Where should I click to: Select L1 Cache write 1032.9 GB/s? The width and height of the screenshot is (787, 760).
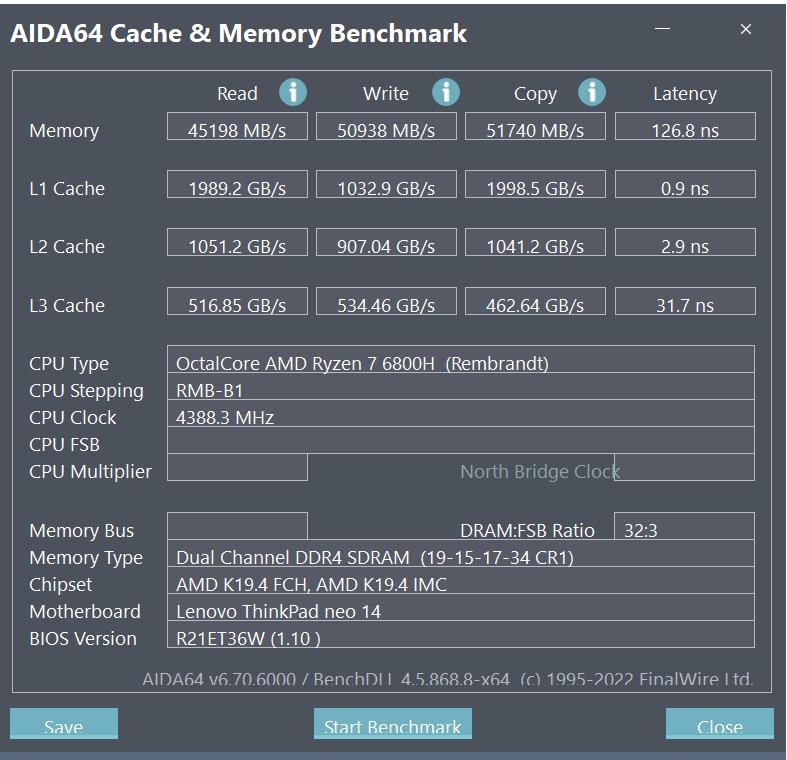386,184
